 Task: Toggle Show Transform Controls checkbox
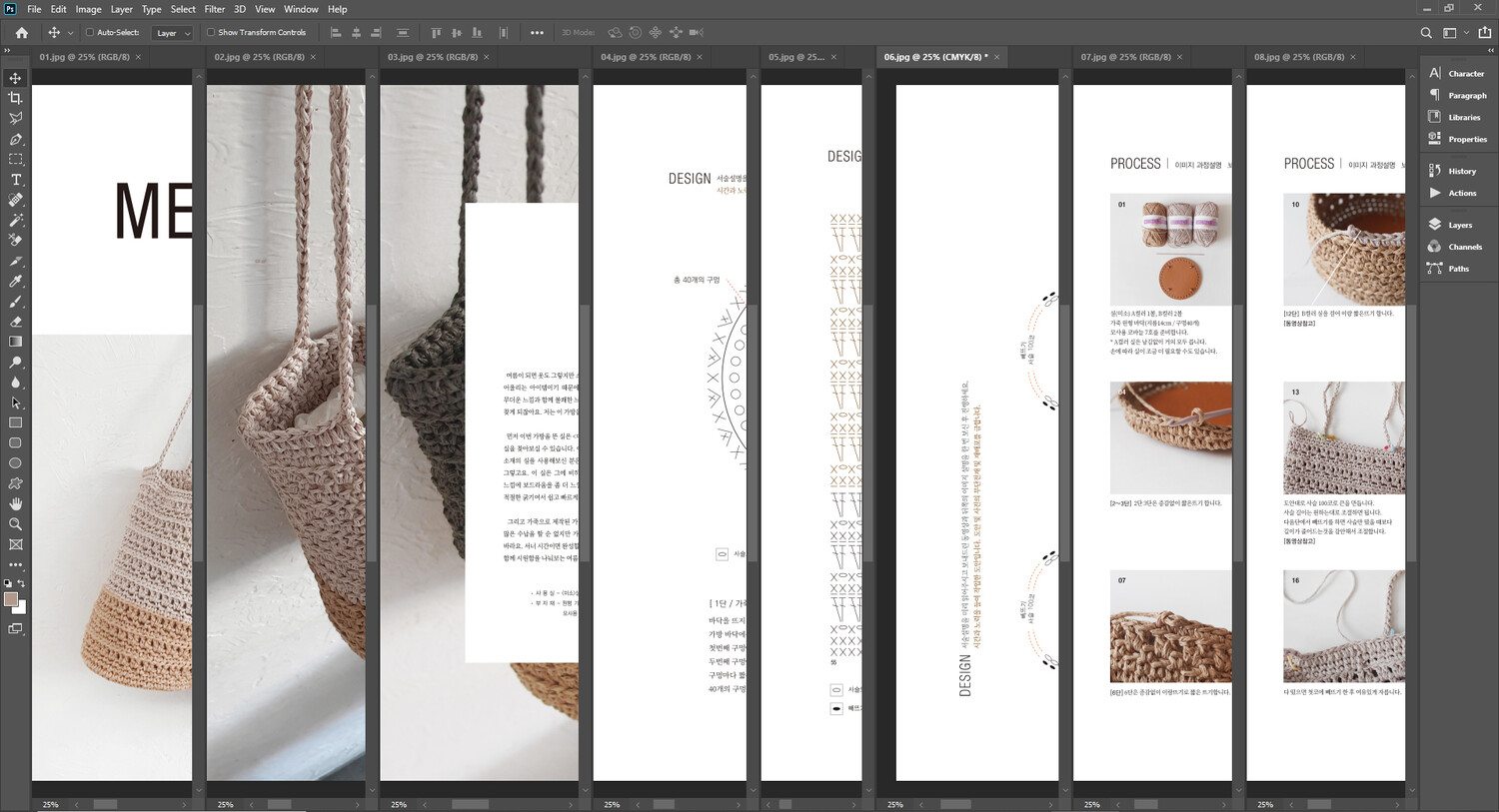pos(211,33)
